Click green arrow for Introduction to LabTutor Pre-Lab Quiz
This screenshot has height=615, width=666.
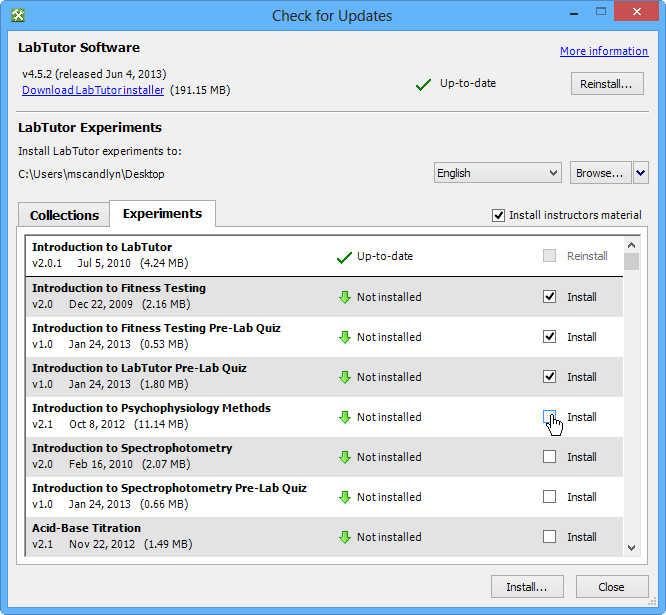pyautogui.click(x=345, y=377)
